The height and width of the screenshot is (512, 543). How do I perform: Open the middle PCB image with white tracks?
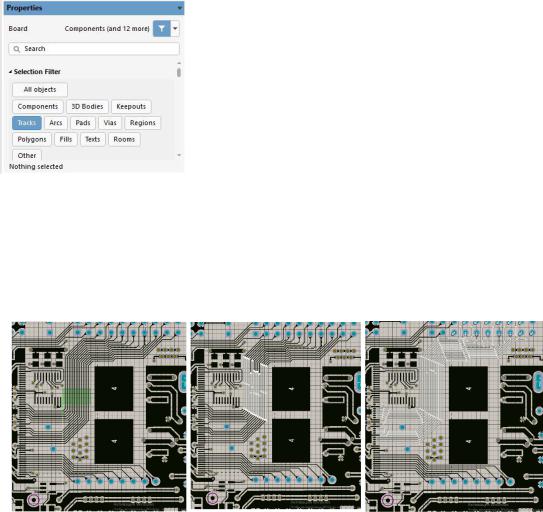click(x=276, y=416)
